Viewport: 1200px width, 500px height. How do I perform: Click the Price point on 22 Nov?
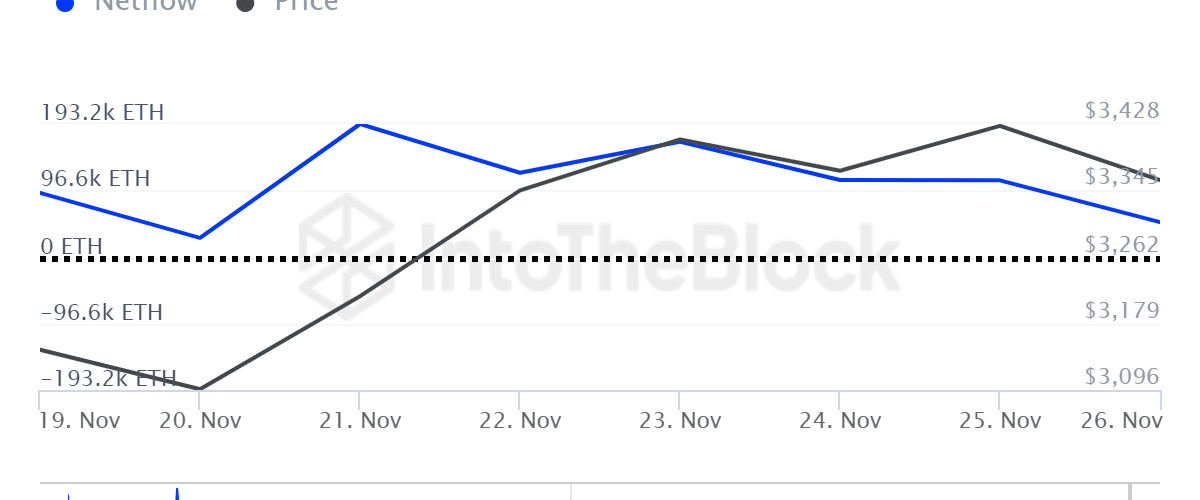520,190
